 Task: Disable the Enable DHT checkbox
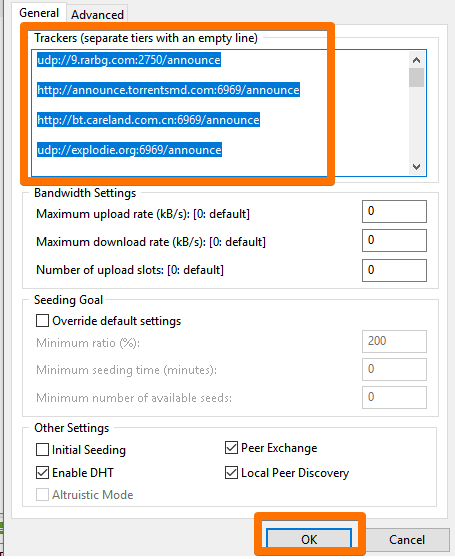tap(42, 472)
